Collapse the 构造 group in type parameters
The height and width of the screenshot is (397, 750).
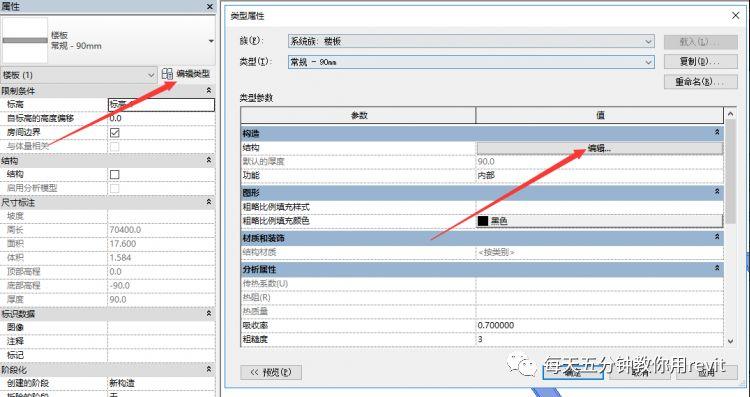click(717, 132)
